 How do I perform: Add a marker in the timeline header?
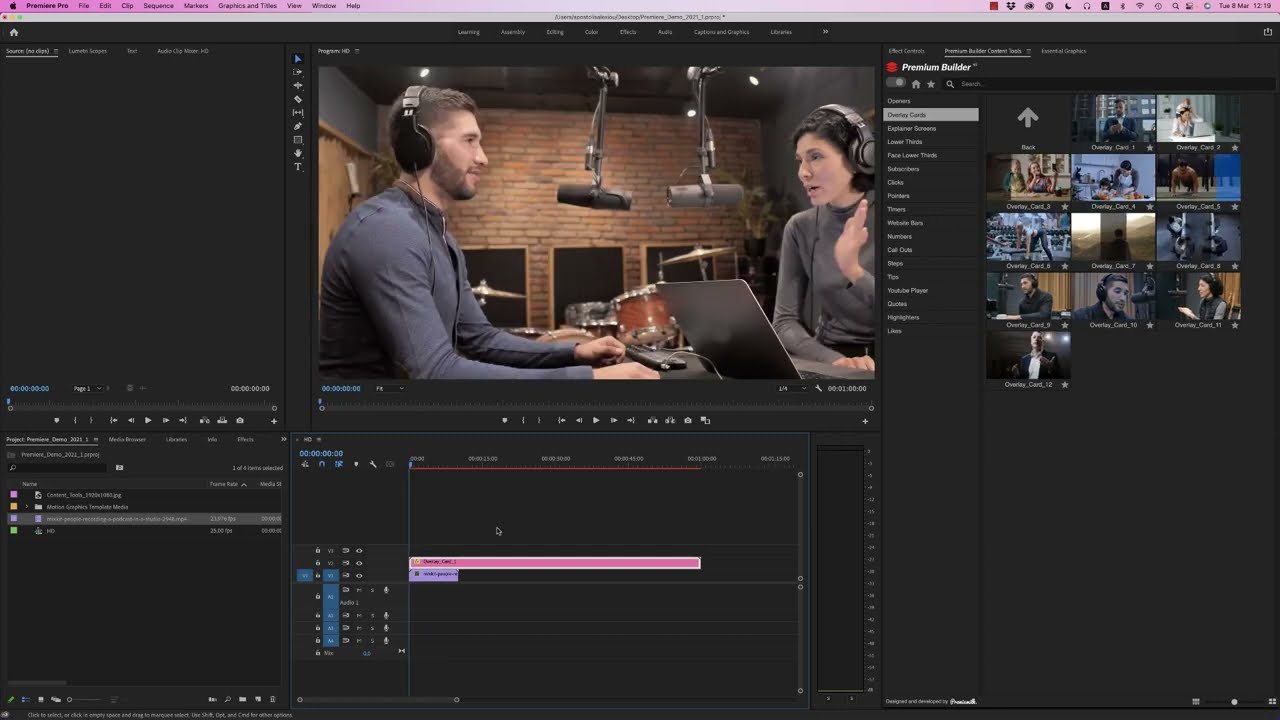[356, 464]
